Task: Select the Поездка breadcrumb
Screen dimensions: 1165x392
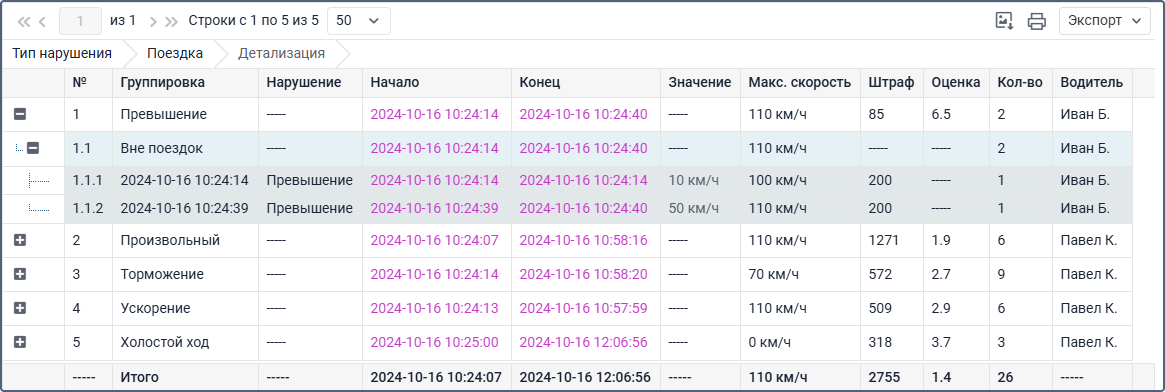Action: [x=175, y=53]
